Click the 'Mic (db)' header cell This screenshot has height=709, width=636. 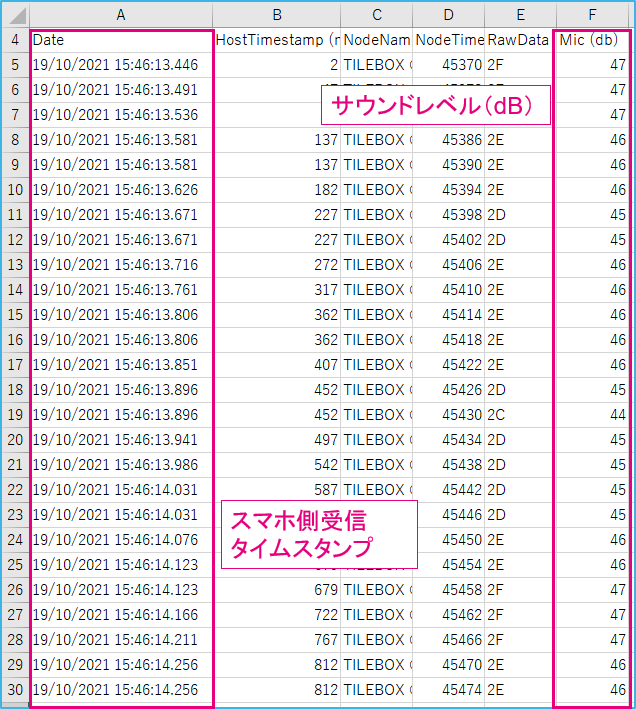tap(592, 40)
